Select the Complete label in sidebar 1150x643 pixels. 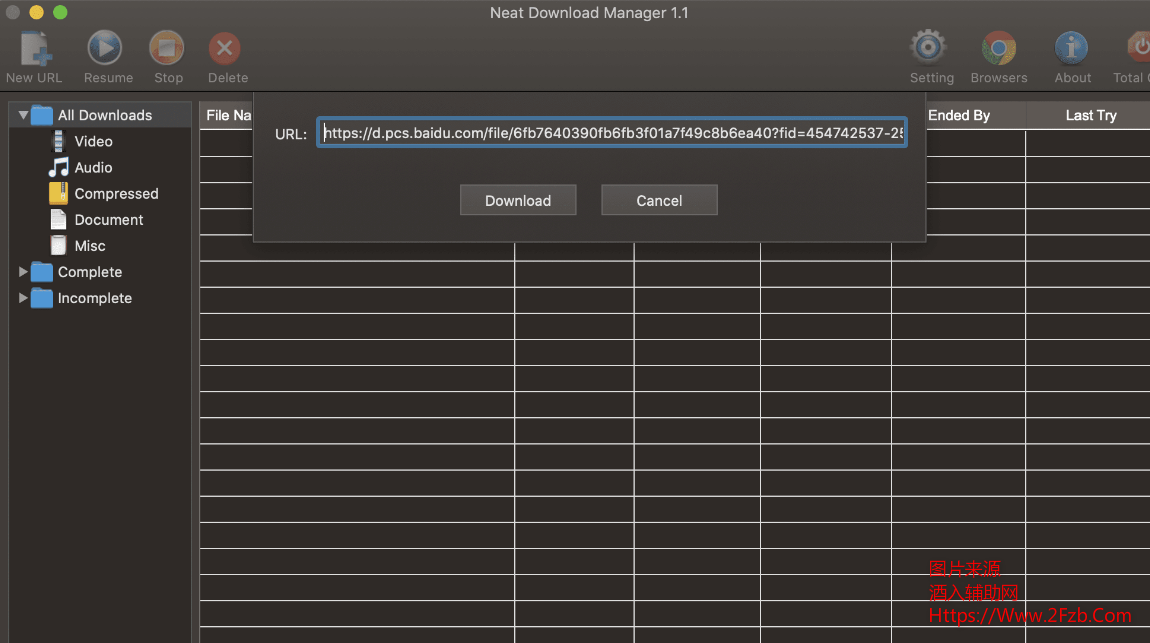point(90,272)
